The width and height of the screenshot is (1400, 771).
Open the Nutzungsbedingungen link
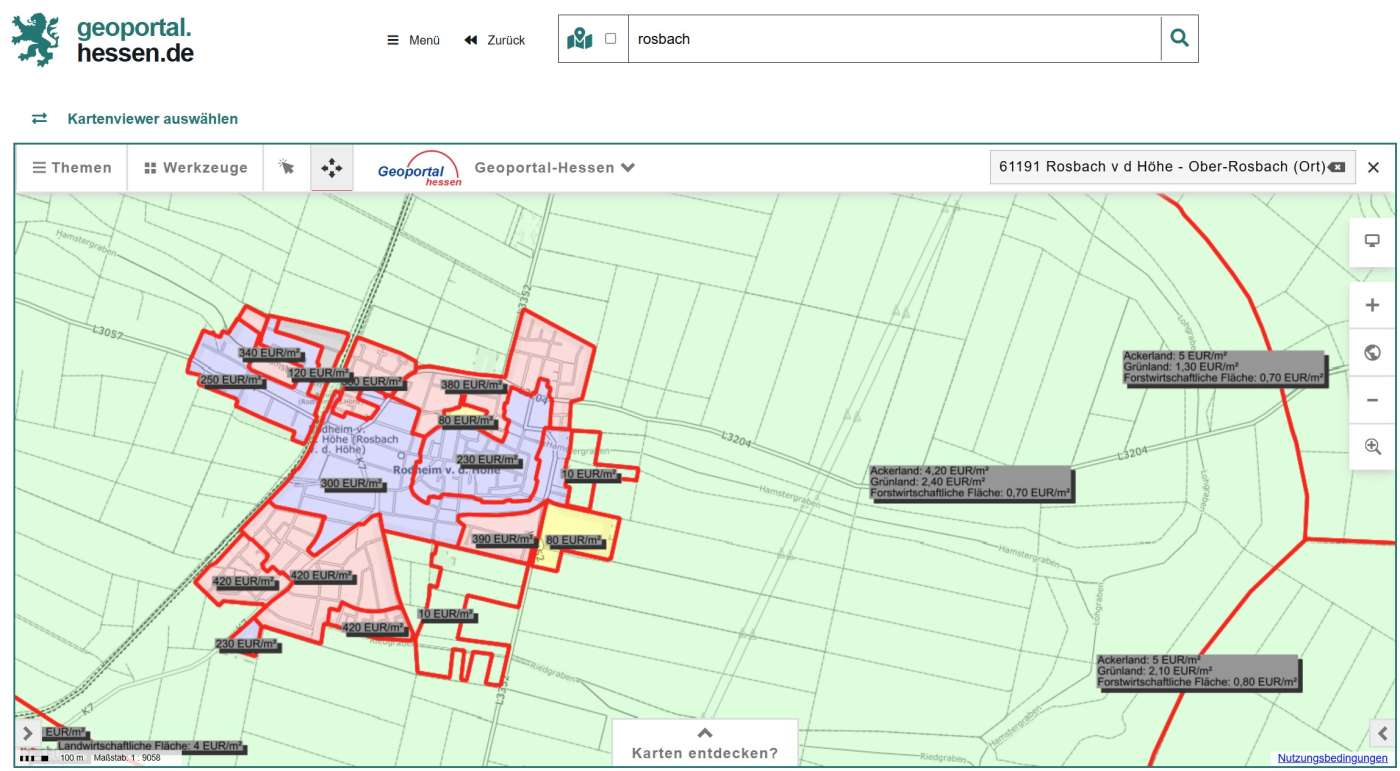tap(1334, 758)
